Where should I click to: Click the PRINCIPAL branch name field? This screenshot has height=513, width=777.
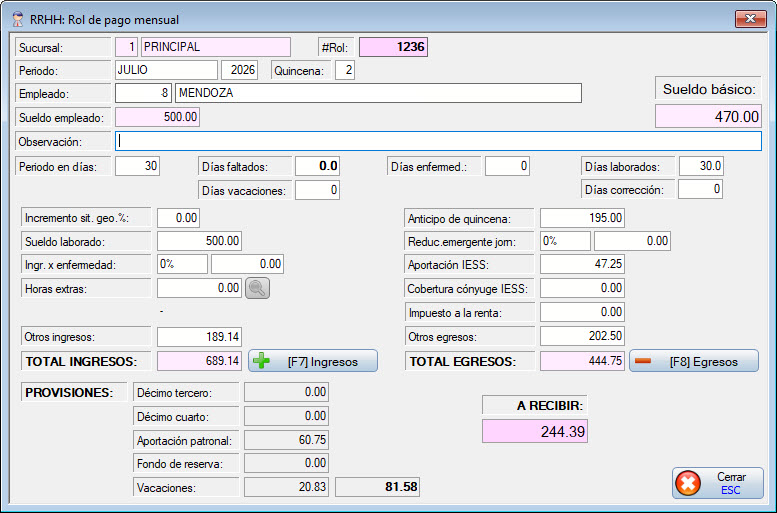216,47
